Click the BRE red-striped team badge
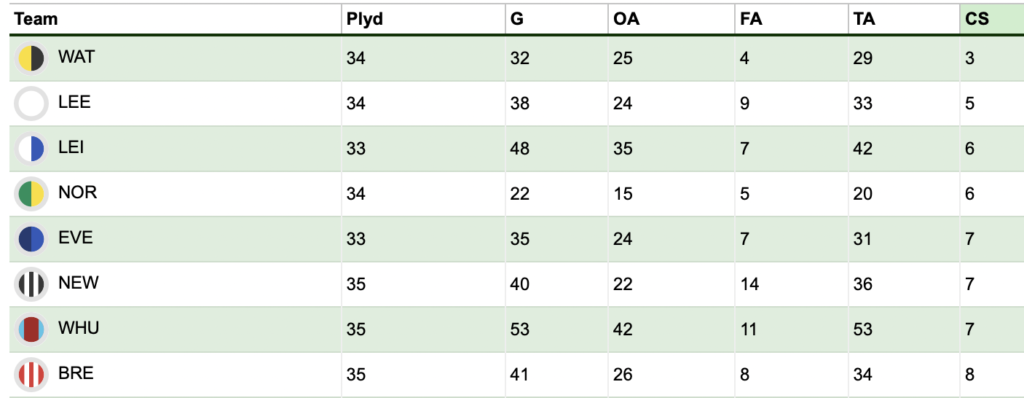 31,374
